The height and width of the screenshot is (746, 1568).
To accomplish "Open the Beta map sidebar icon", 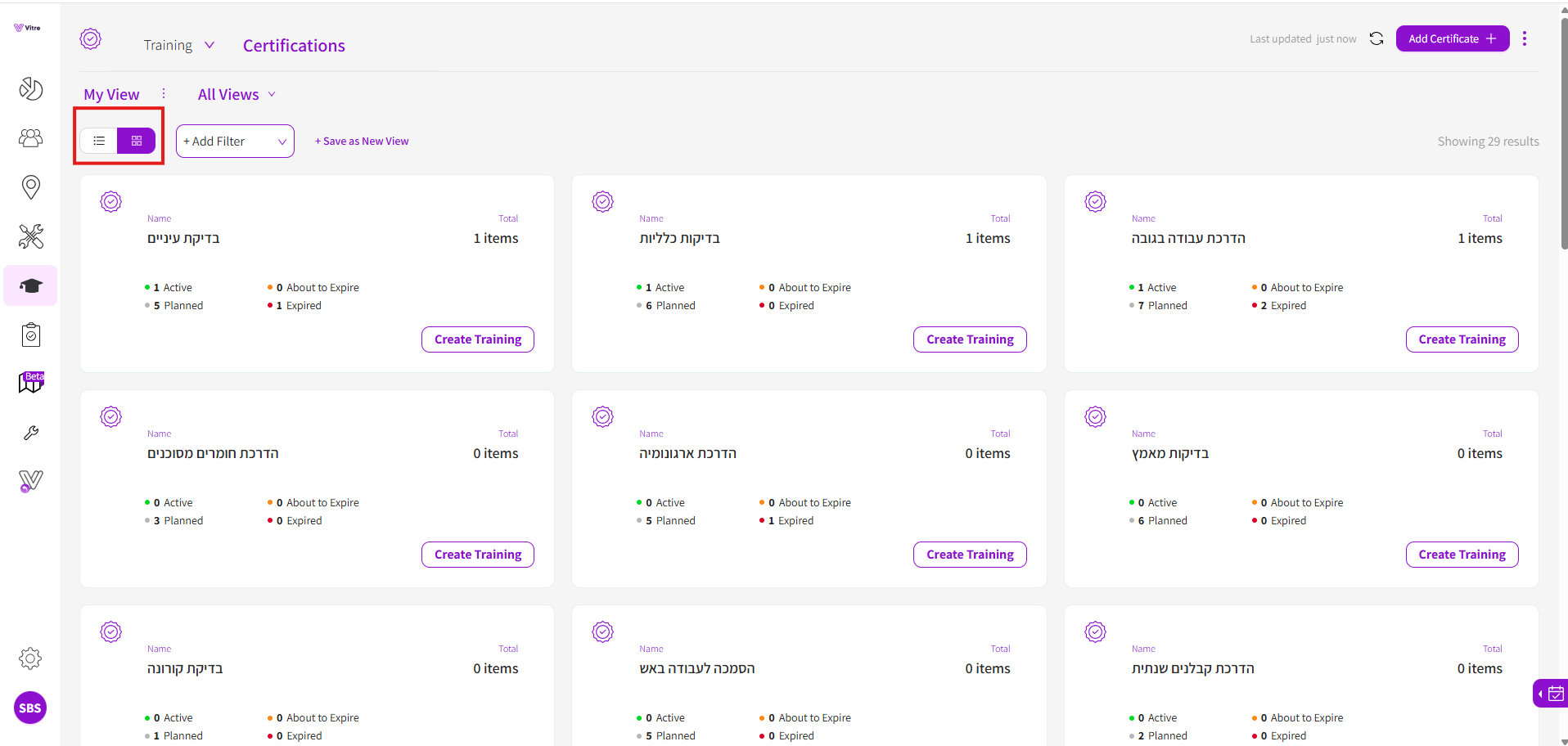I will 31,382.
